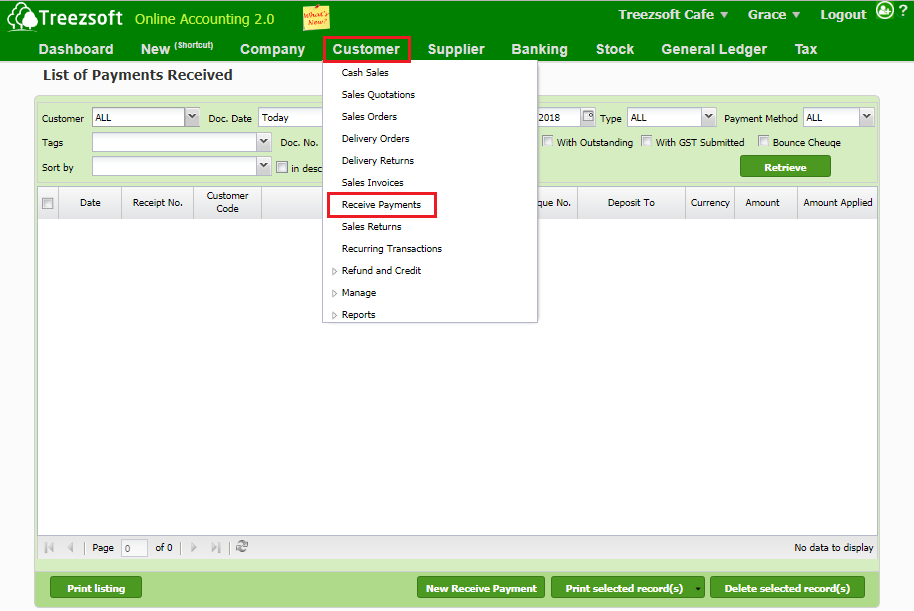914x611 pixels.
Task: Click the New Receive Payment button
Action: (481, 588)
